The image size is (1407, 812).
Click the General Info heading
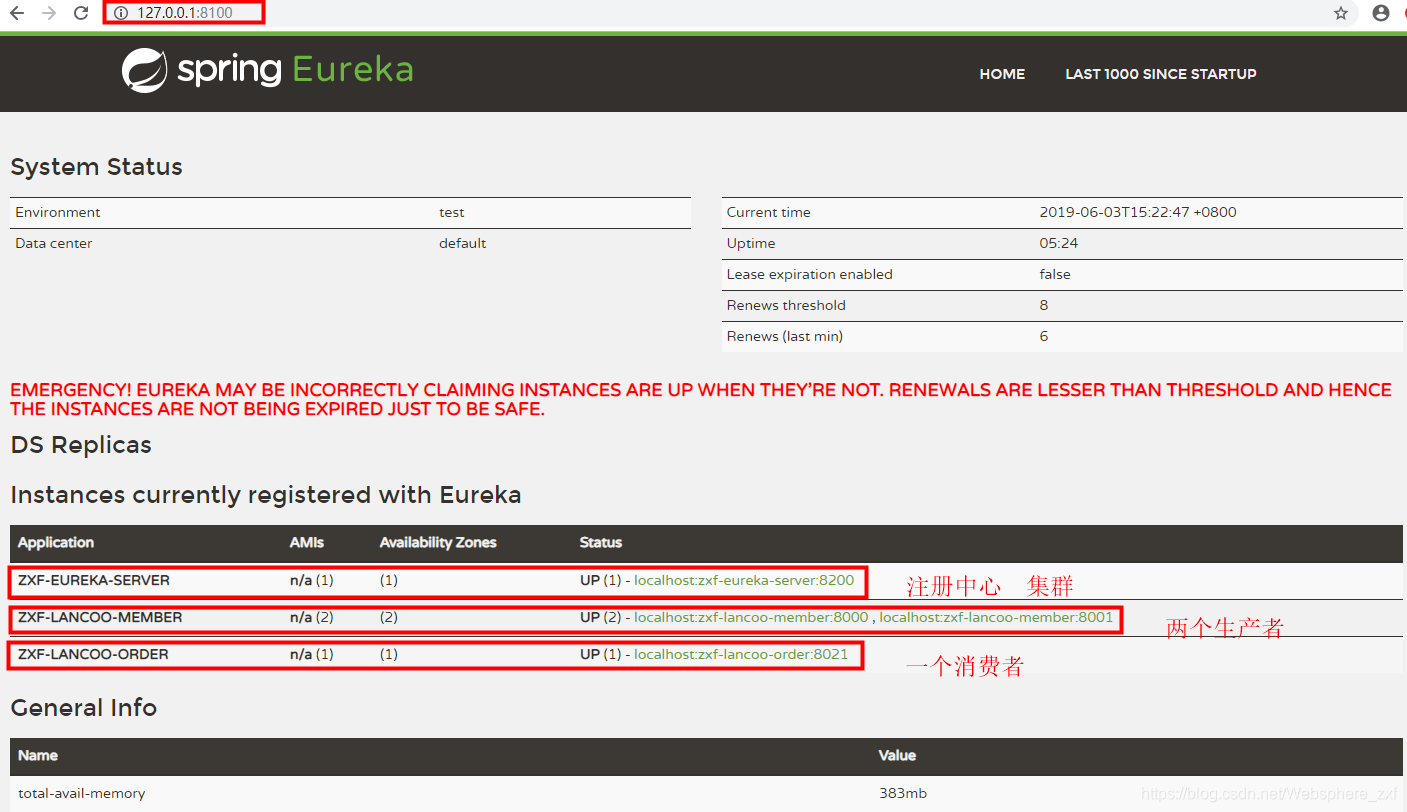coord(84,708)
